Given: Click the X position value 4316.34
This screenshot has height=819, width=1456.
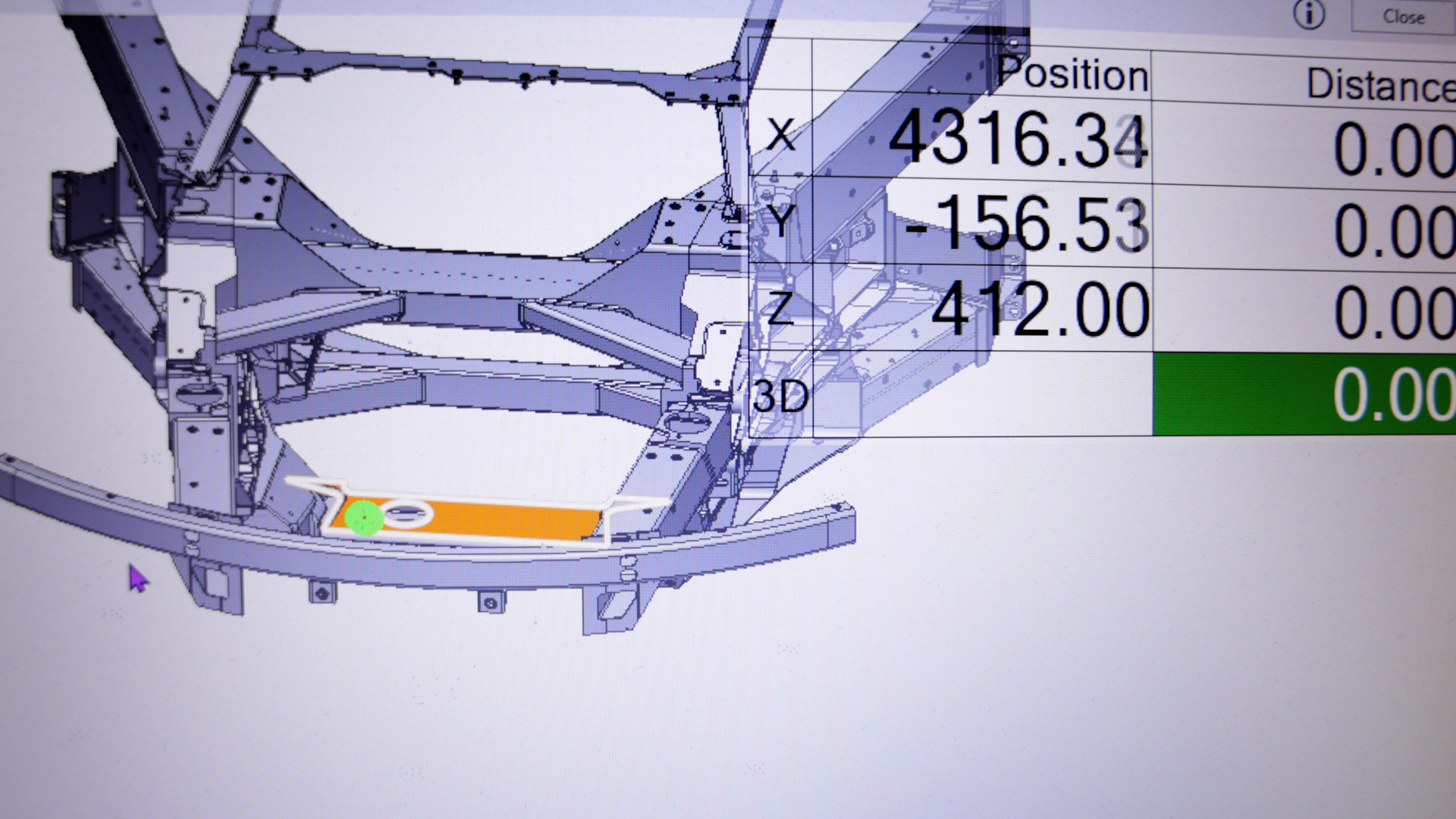Looking at the screenshot, I should pos(1018,141).
